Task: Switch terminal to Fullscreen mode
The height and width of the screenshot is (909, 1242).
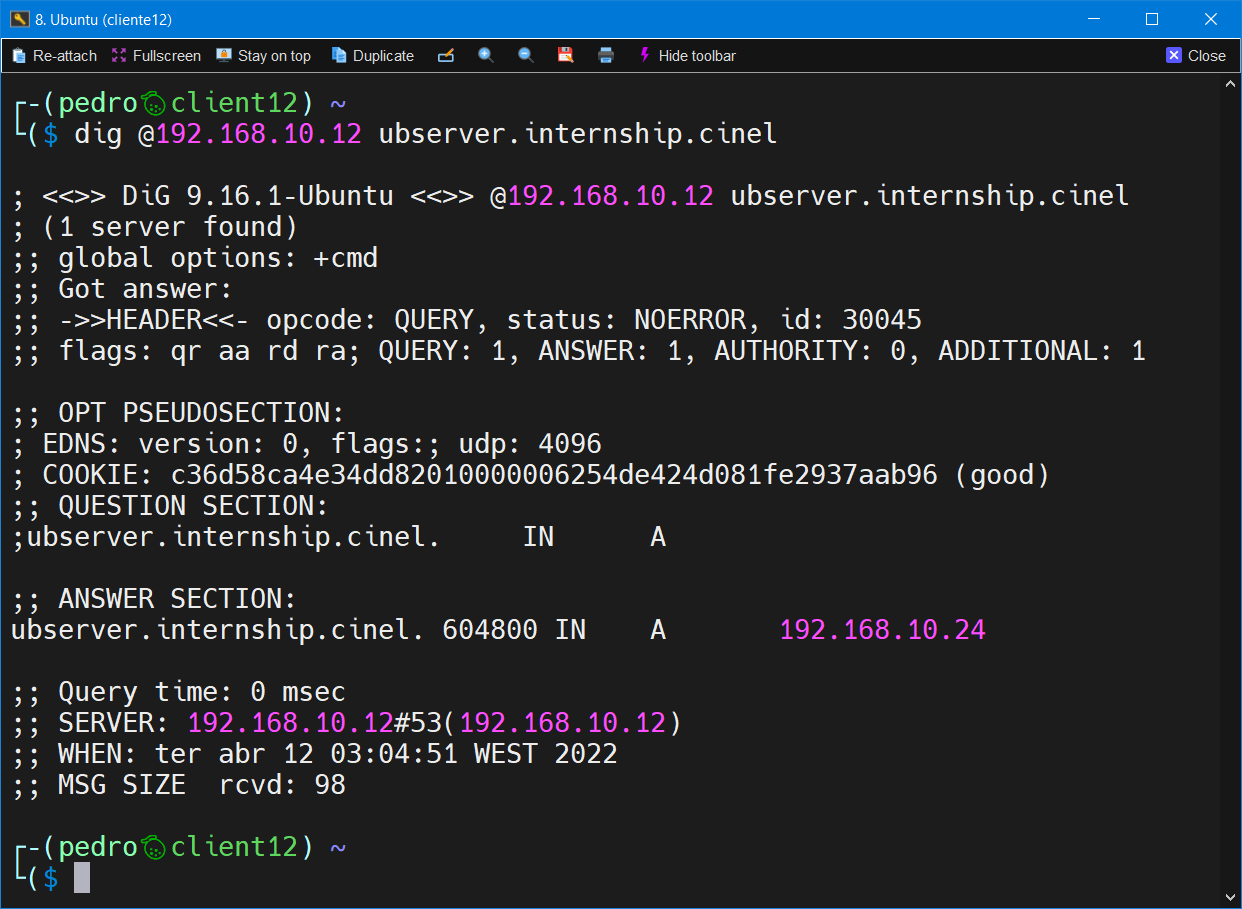Action: point(156,56)
